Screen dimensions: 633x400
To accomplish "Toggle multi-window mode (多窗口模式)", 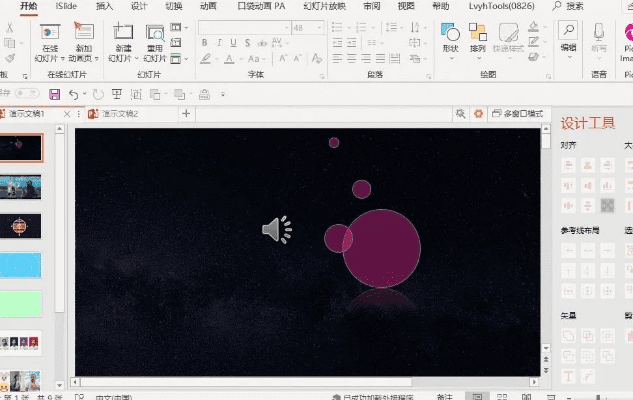I will tap(517, 114).
